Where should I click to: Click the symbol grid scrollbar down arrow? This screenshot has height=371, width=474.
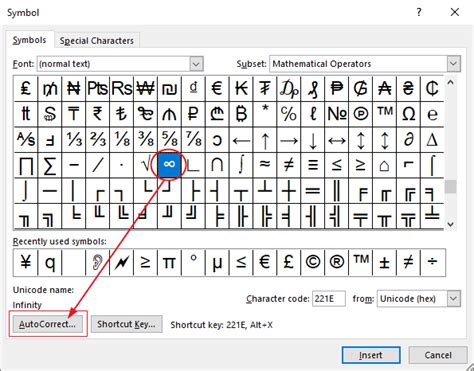pyautogui.click(x=450, y=224)
